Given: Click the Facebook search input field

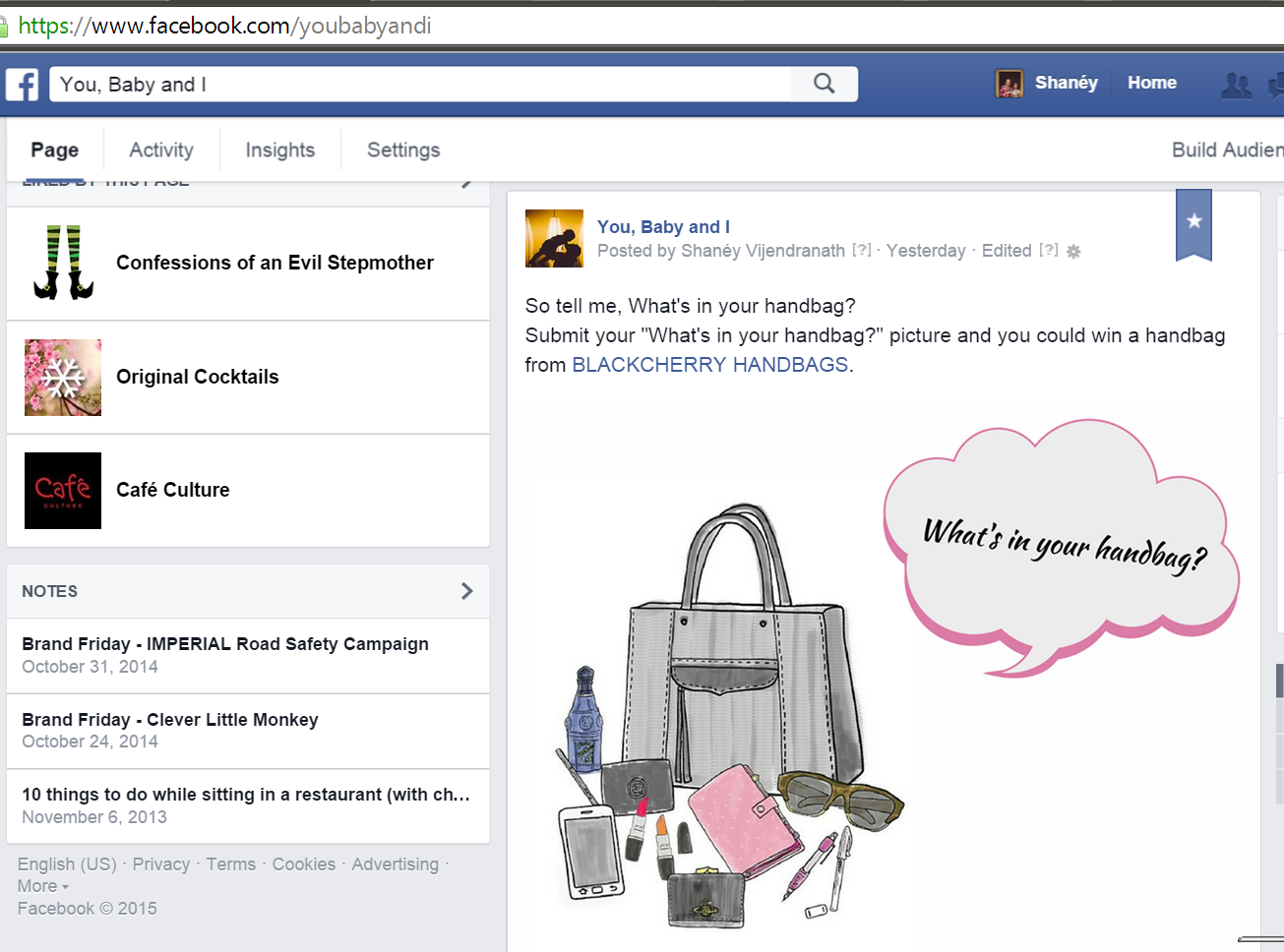Looking at the screenshot, I should 420,85.
